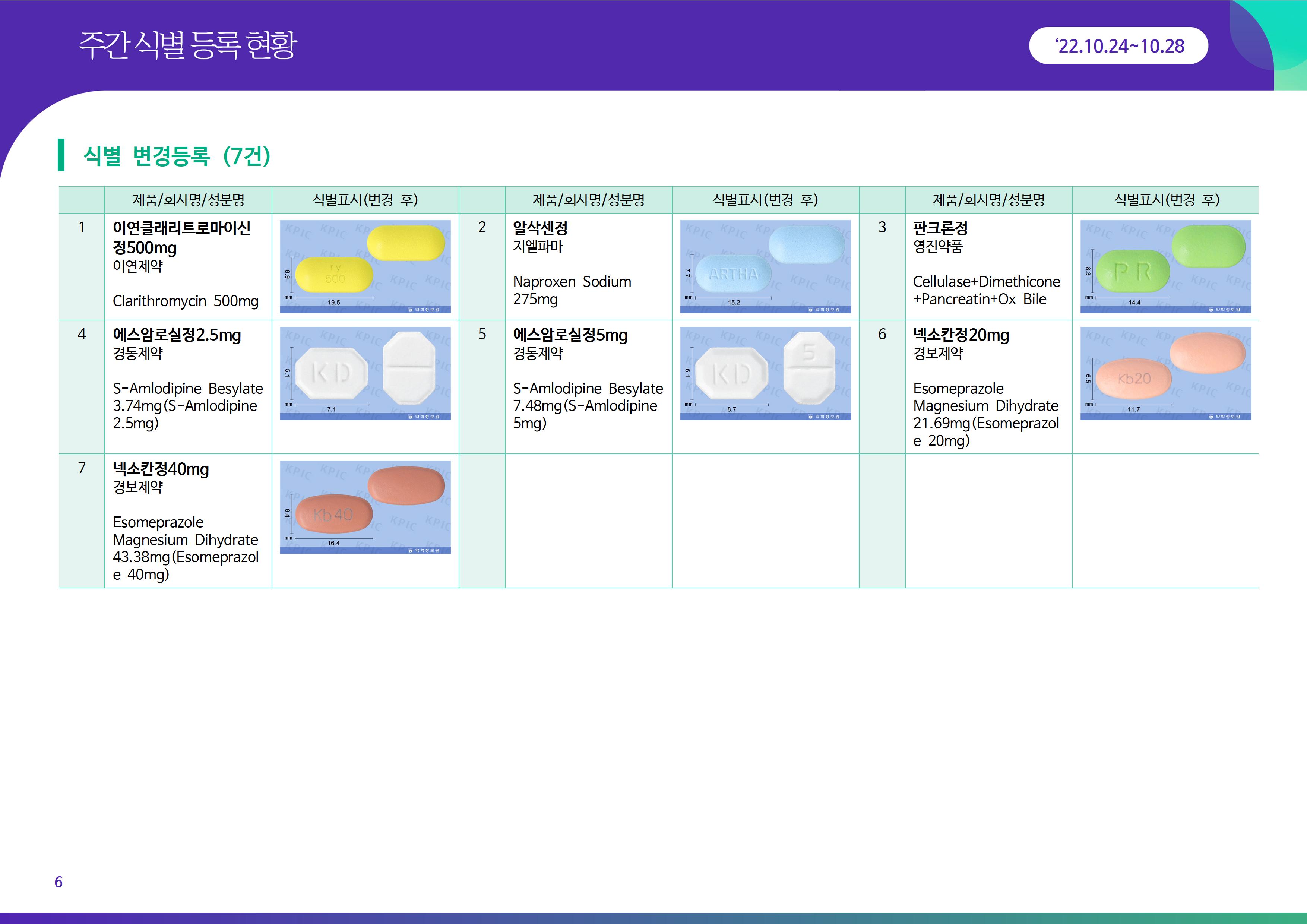The image size is (1307, 924).
Task: Click product name 에스암로실정5mg
Action: (570, 335)
